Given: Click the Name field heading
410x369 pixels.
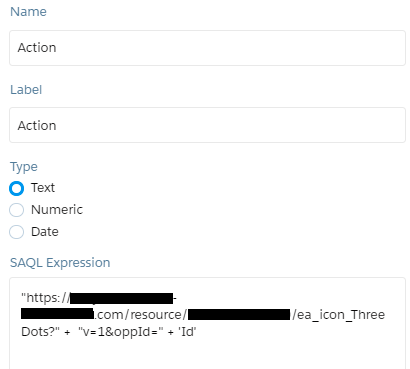Looking at the screenshot, I should coord(28,12).
